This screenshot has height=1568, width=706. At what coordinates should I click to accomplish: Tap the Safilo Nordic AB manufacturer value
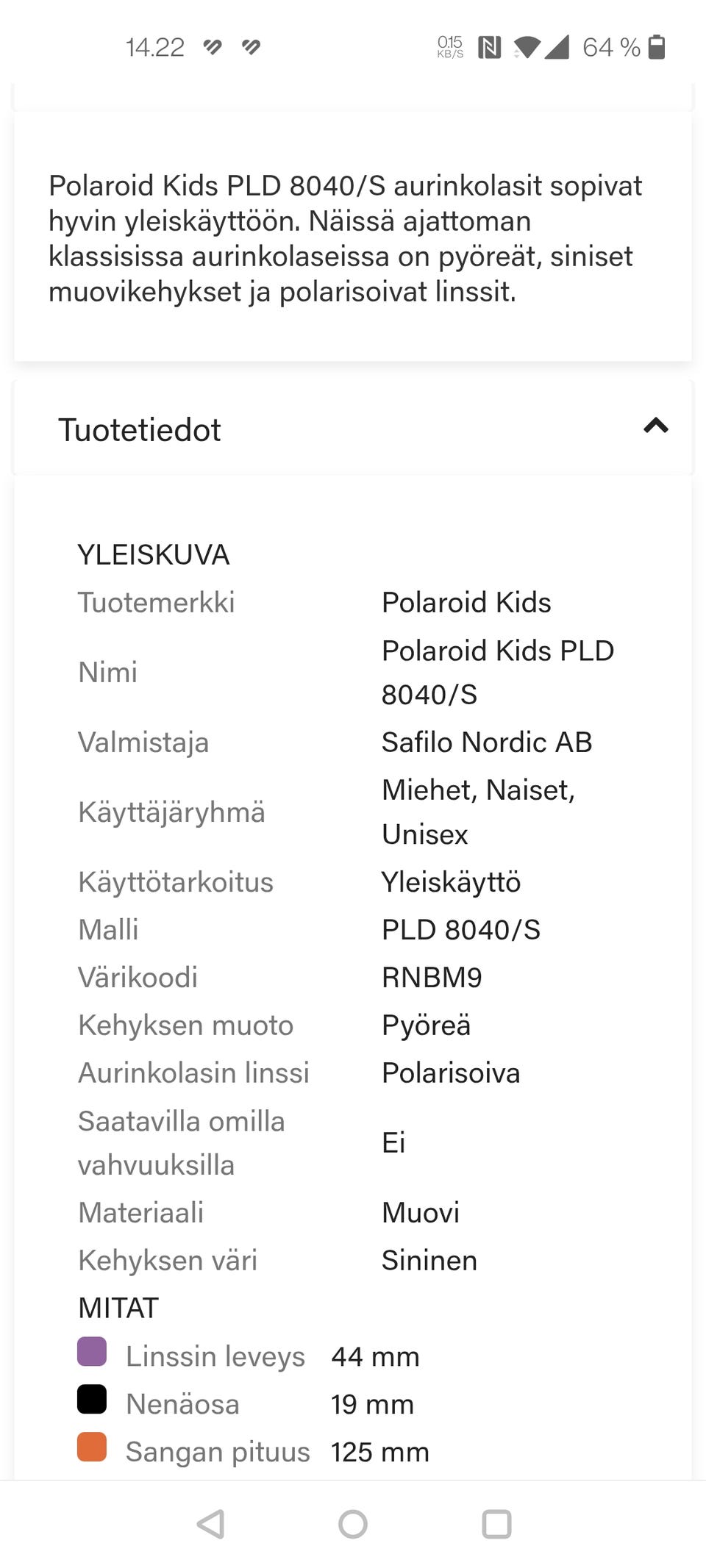click(x=487, y=742)
